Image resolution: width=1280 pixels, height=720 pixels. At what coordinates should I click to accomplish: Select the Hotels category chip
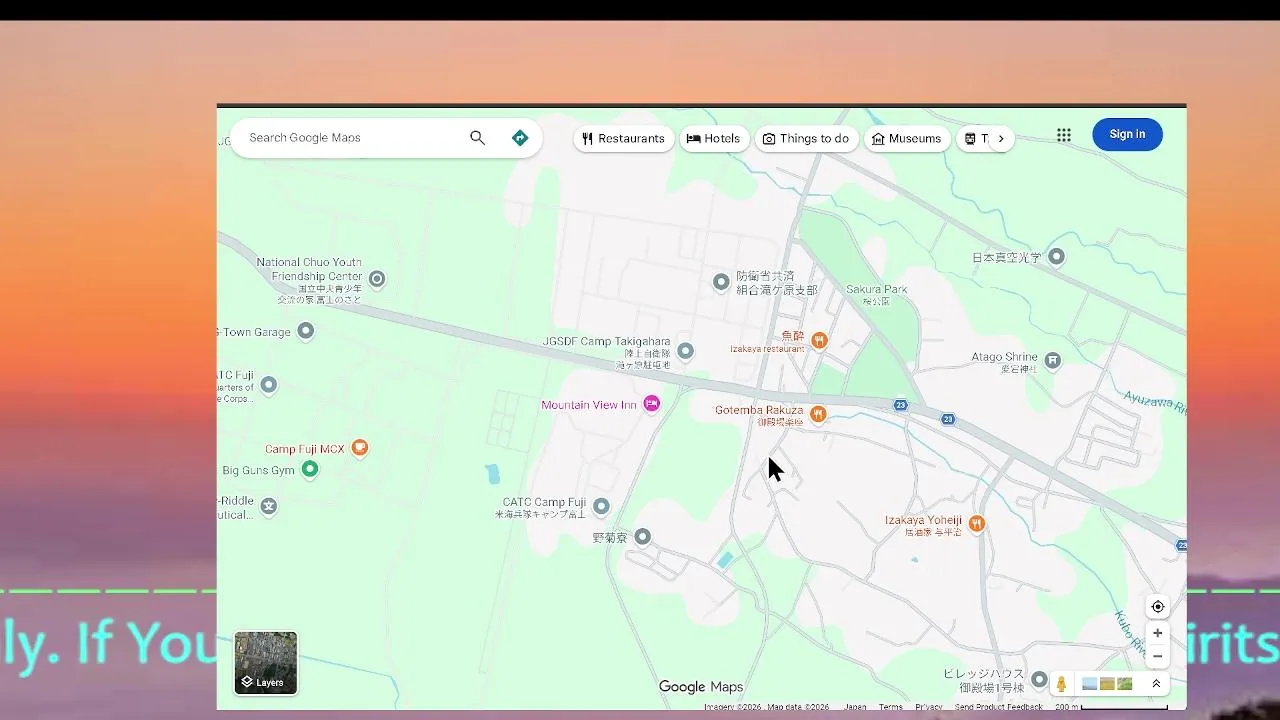pos(714,139)
